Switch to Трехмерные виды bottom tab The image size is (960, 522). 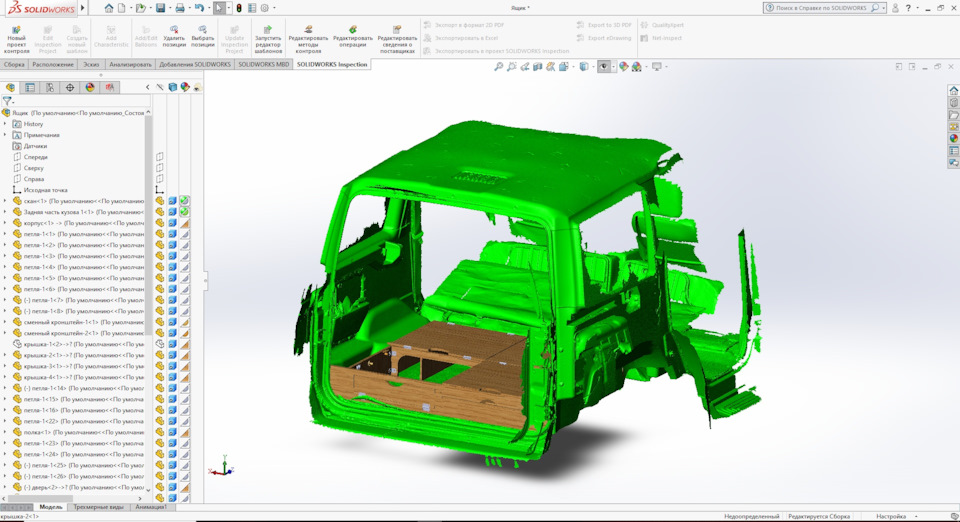[98, 507]
